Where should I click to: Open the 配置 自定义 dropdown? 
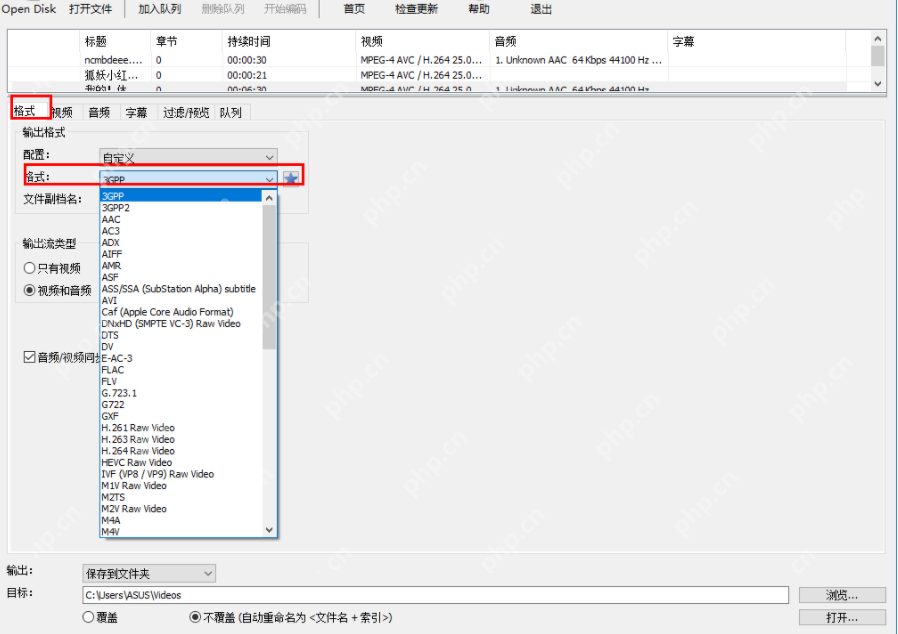[x=188, y=157]
